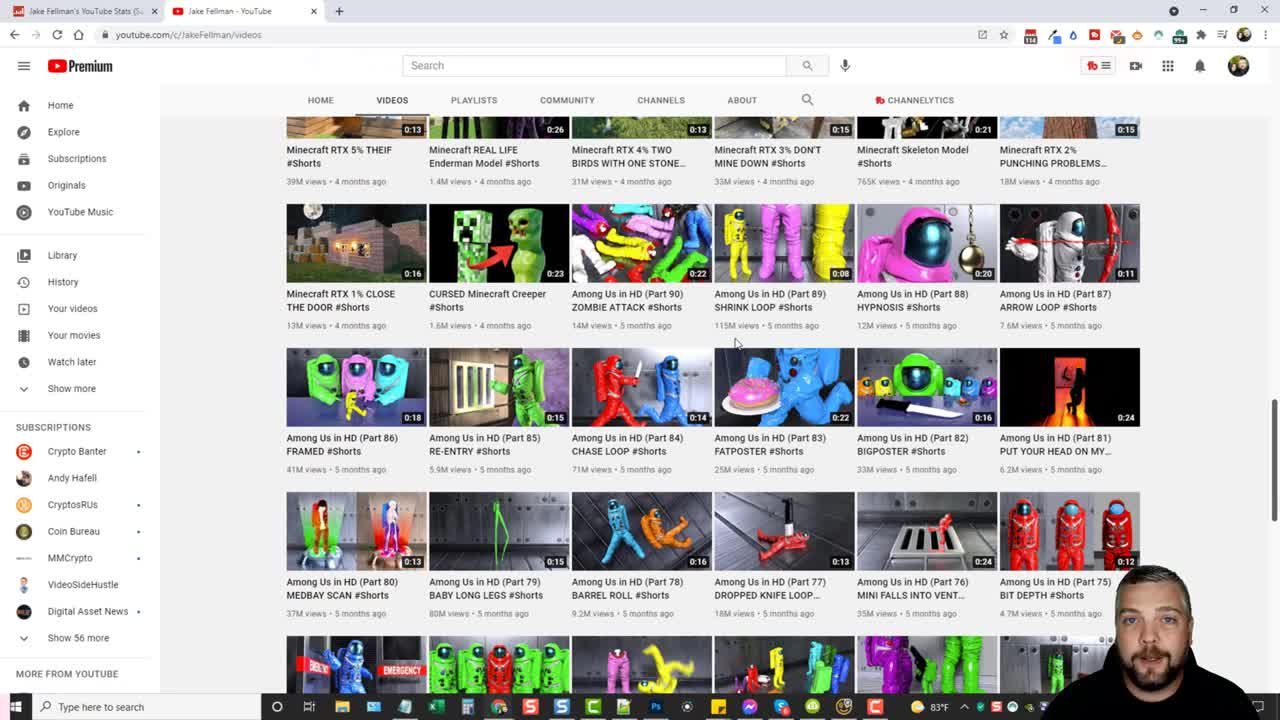Open Task View on the Windows taskbar
This screenshot has width=1280, height=720.
click(x=309, y=707)
